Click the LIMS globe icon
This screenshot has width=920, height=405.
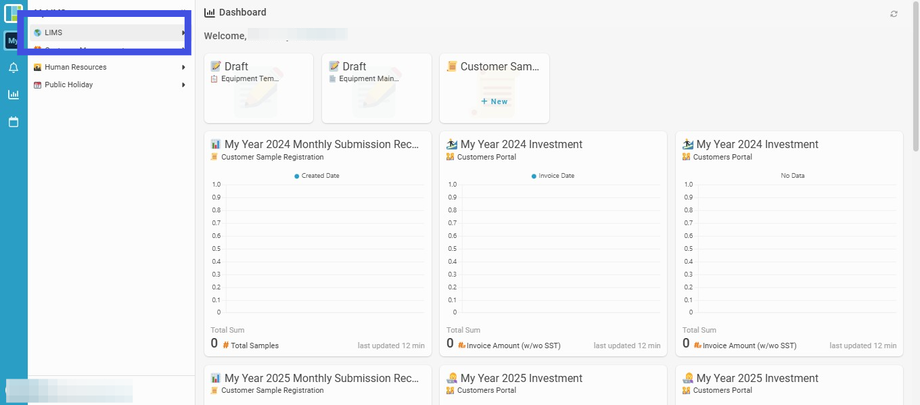(38, 33)
